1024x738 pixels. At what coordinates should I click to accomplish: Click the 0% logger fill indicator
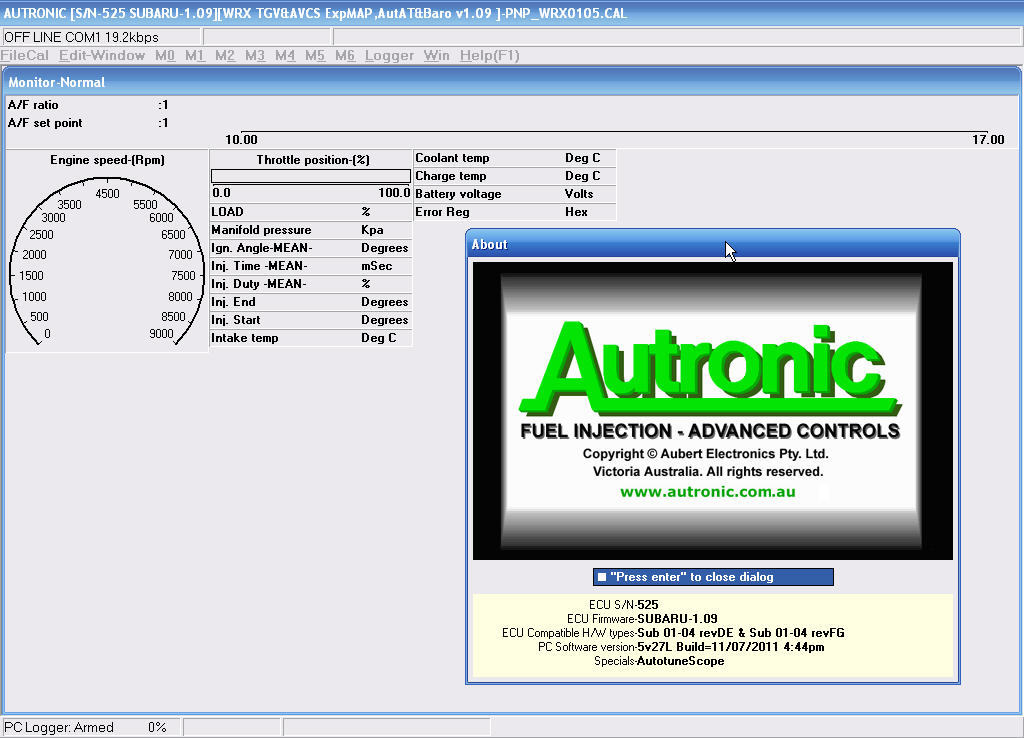point(157,727)
